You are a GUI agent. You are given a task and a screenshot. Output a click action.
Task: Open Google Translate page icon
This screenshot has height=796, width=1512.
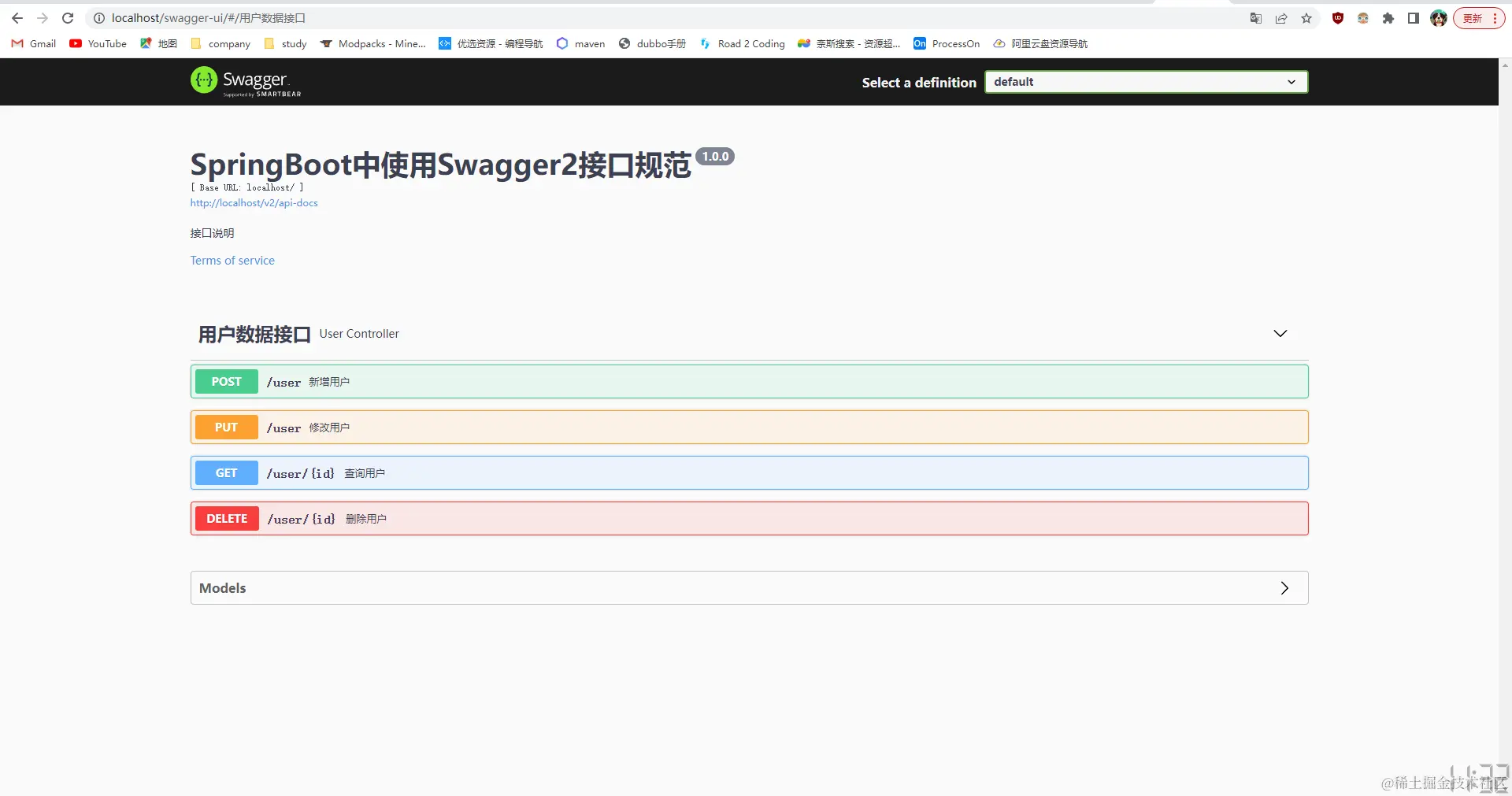pos(1256,18)
